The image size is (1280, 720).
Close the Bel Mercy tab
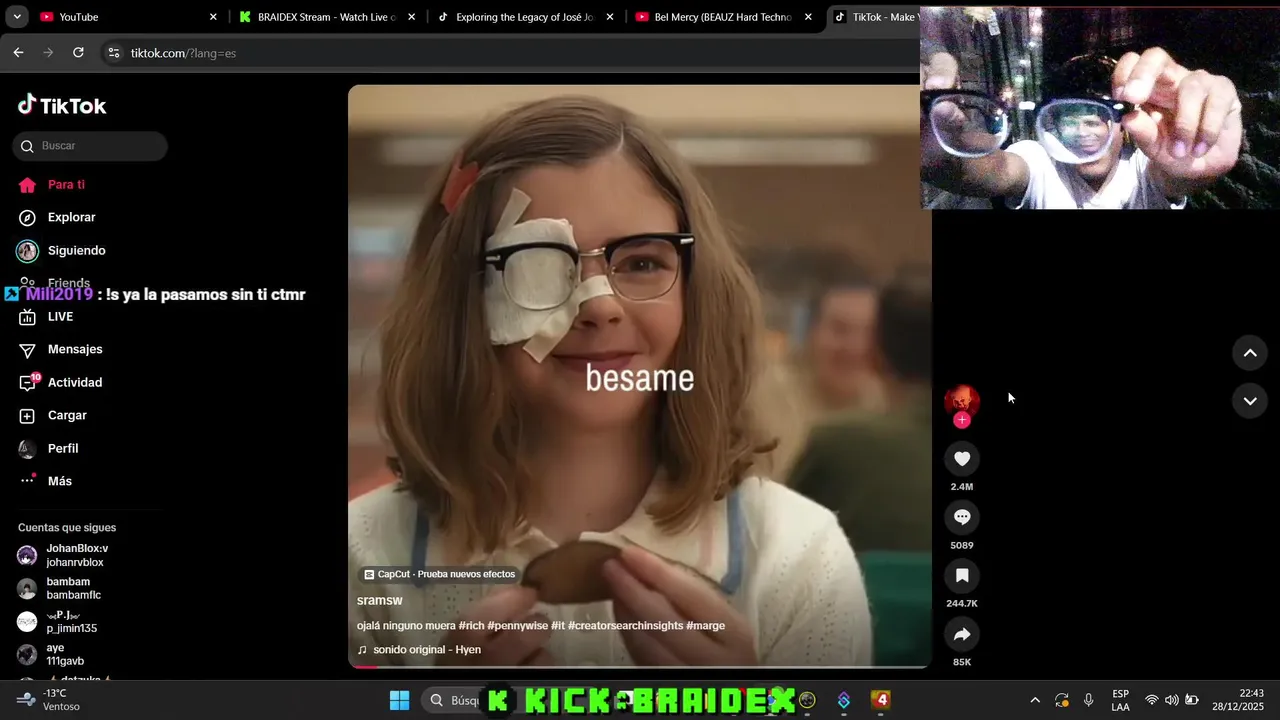(808, 17)
